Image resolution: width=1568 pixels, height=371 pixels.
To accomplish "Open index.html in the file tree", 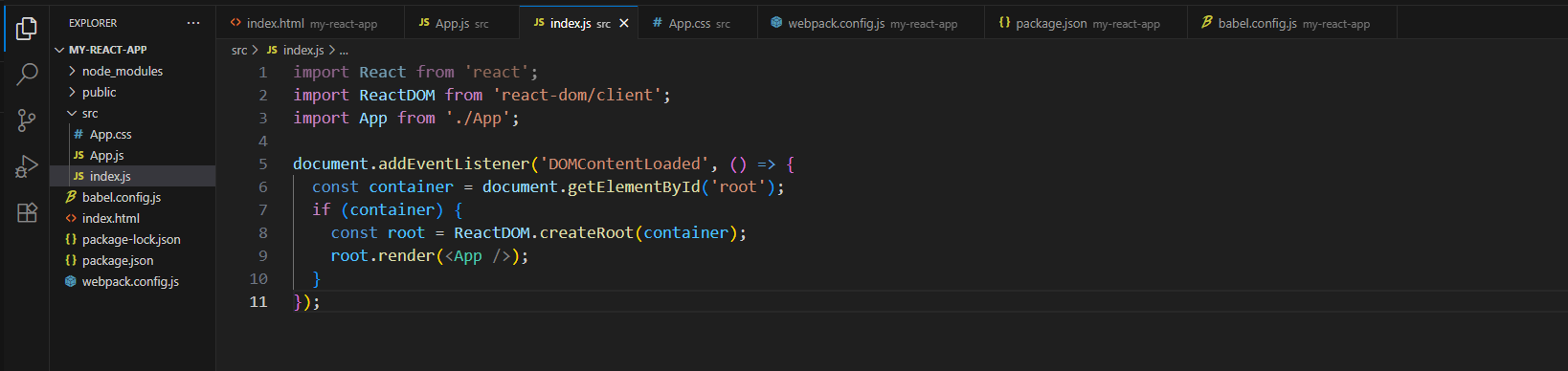I will coord(133,218).
